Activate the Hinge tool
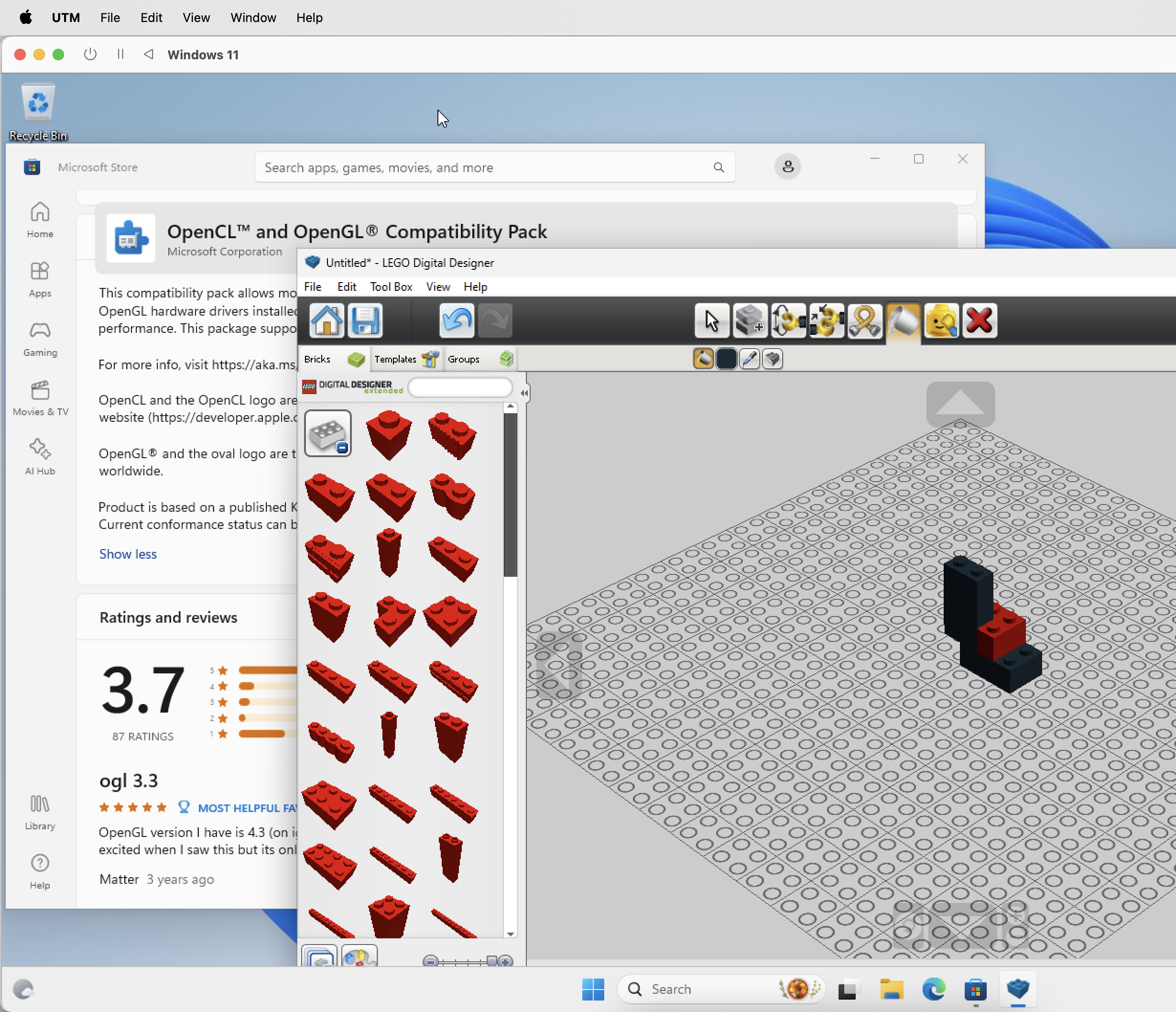 click(x=788, y=321)
